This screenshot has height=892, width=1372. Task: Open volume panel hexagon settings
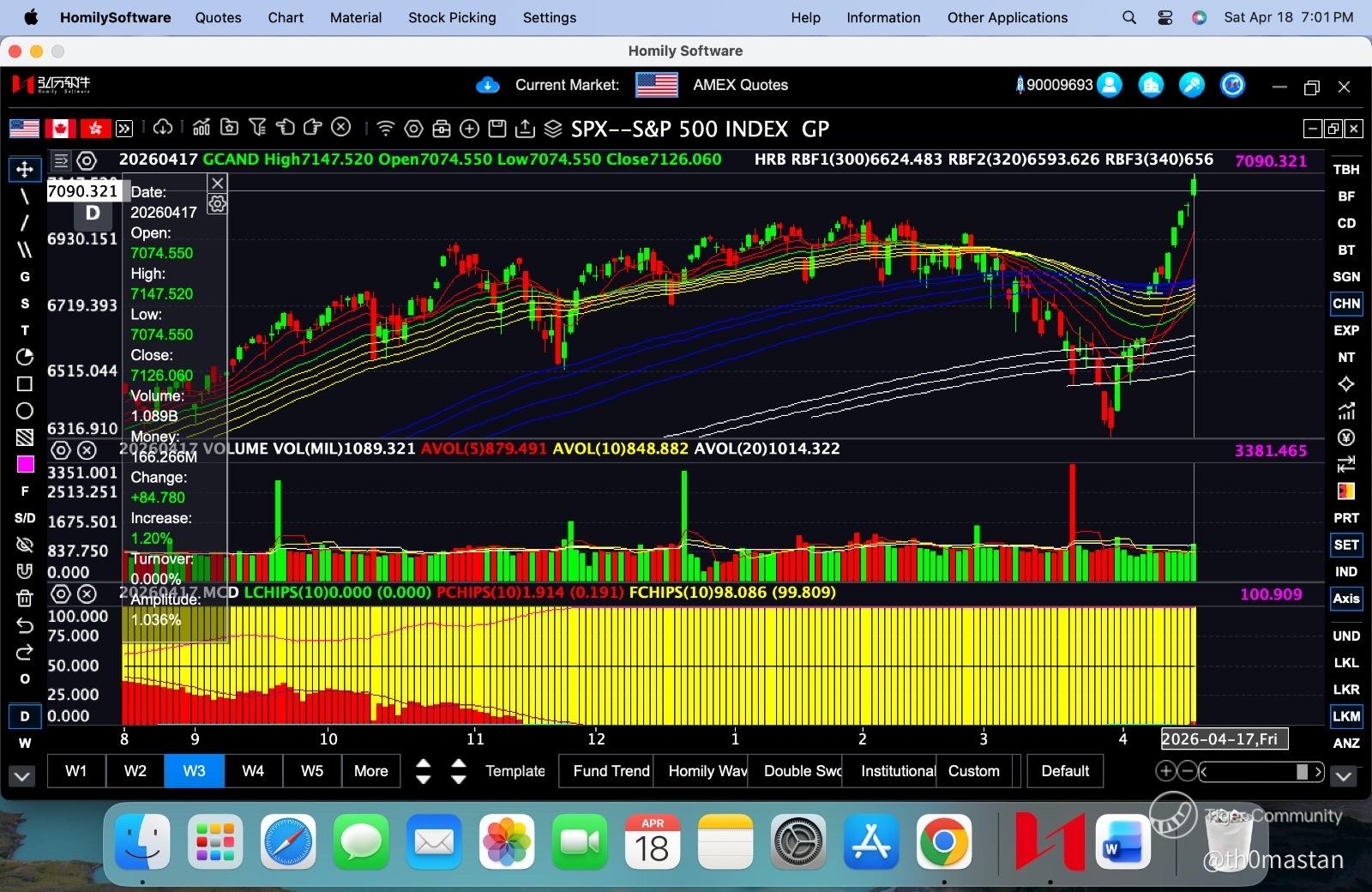click(x=60, y=449)
